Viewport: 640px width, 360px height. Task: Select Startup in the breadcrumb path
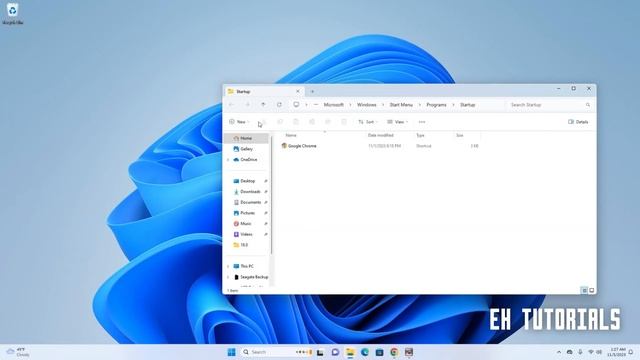[468, 104]
